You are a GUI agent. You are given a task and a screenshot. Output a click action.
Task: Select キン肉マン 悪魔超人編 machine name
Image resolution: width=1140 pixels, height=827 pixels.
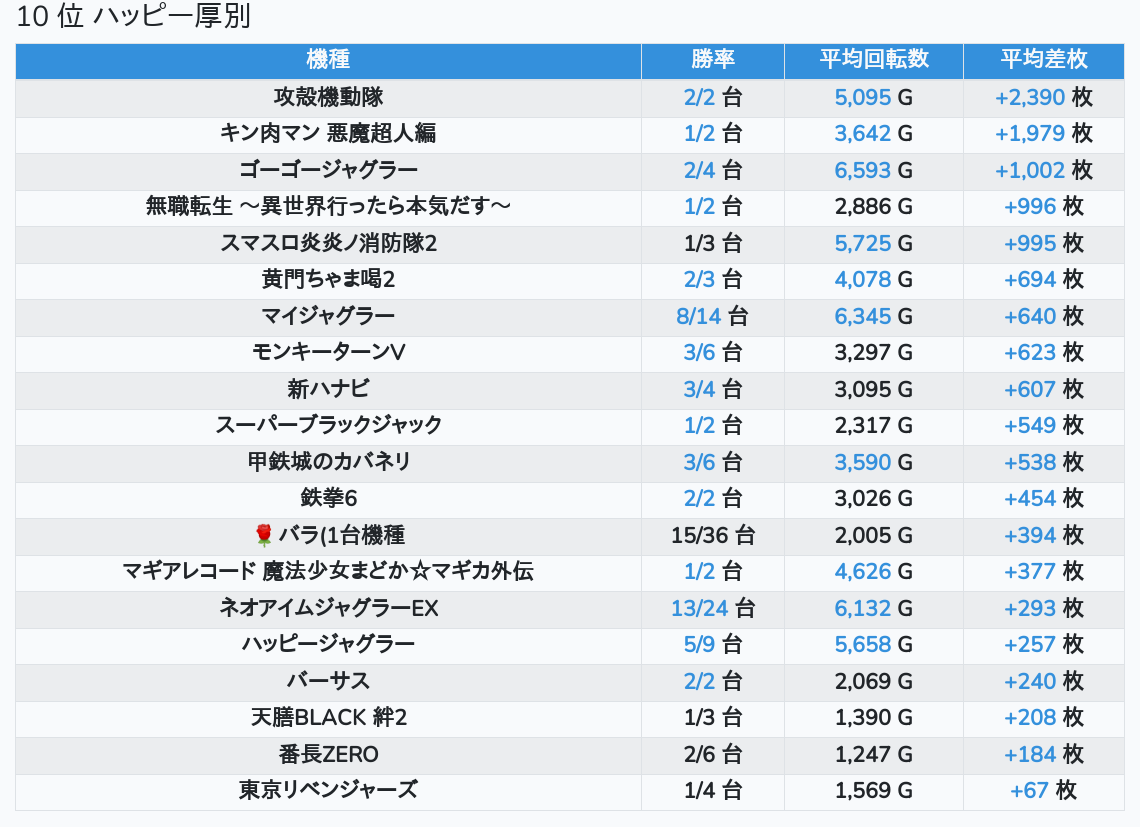point(328,134)
